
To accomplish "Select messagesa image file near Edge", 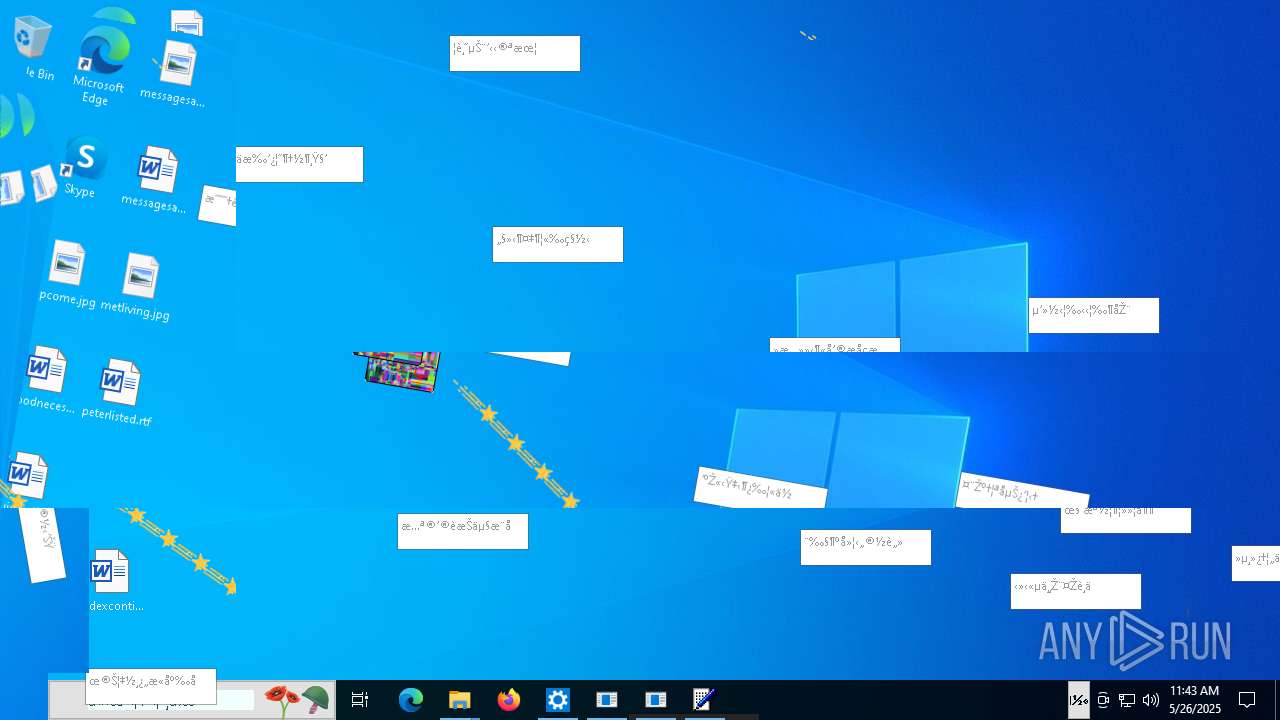I will point(174,74).
